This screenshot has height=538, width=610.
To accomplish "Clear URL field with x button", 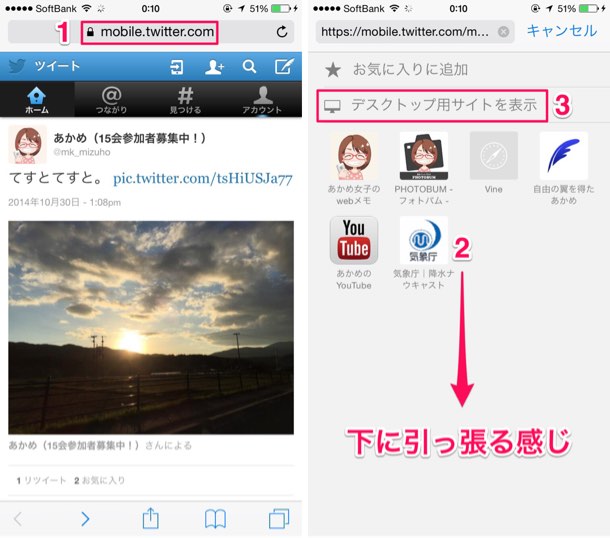I will 503,32.
